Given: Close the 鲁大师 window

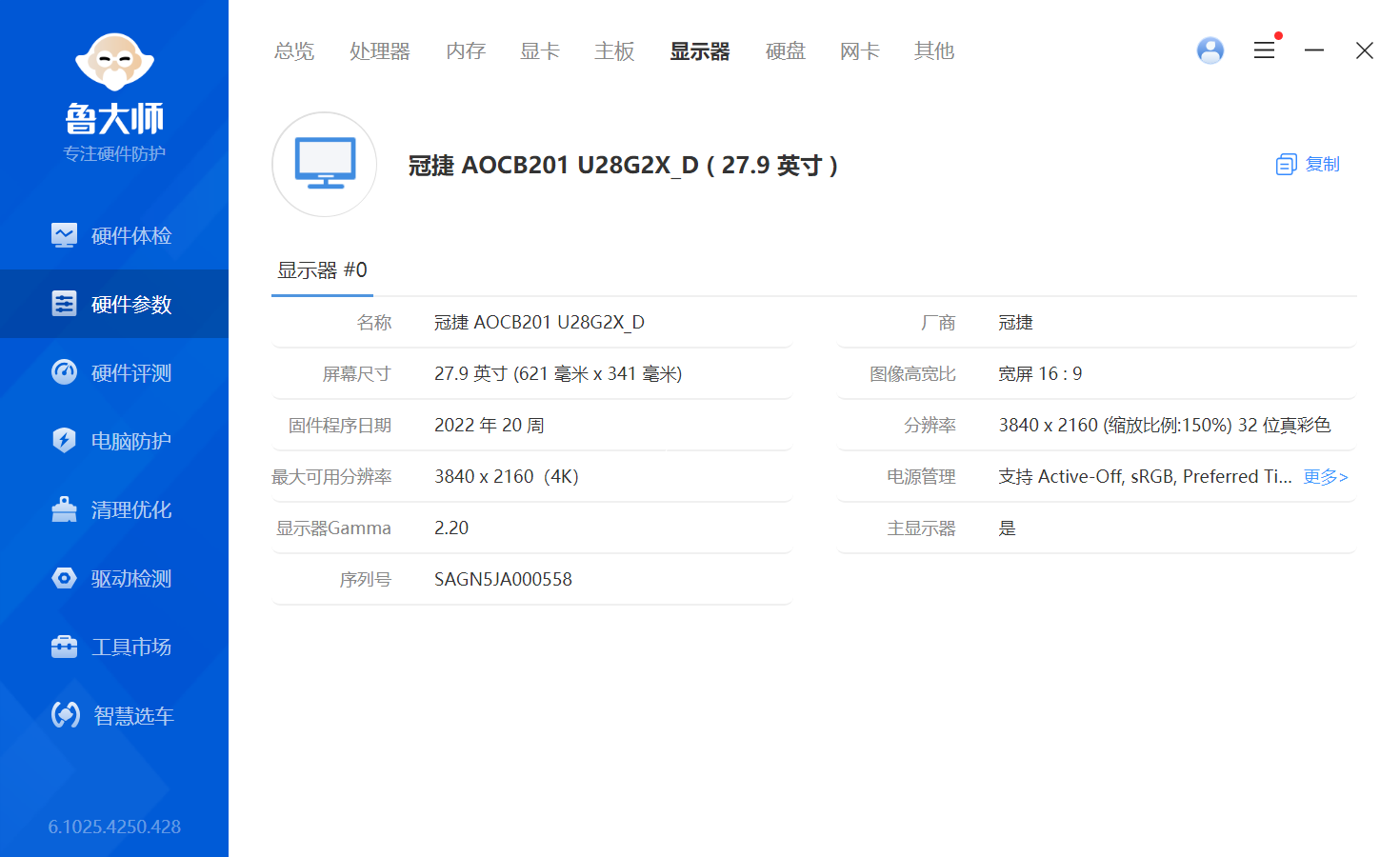Looking at the screenshot, I should pyautogui.click(x=1365, y=50).
